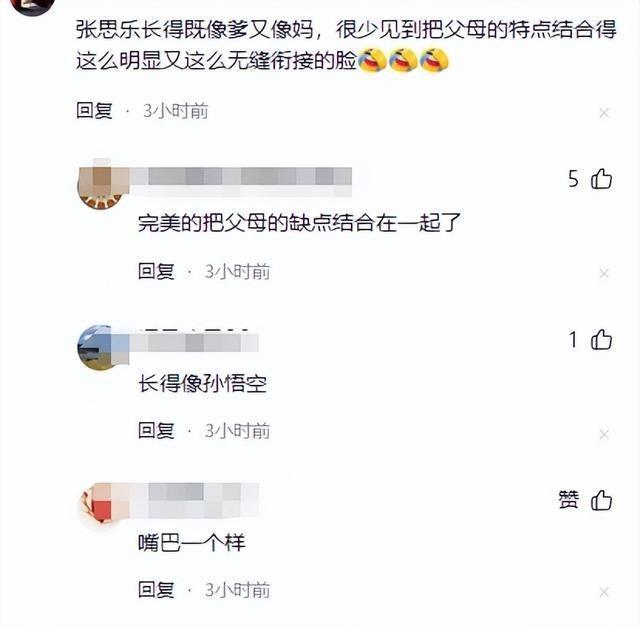This screenshot has width=640, height=628.
Task: Open the top commenter's dark avatar
Action: 33,6
